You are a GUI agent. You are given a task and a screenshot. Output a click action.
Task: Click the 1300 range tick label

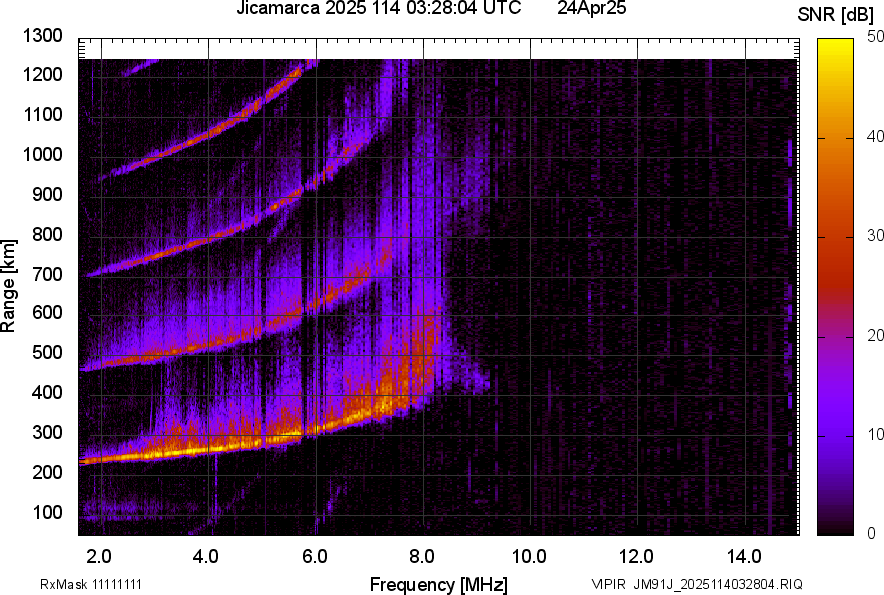(42, 36)
